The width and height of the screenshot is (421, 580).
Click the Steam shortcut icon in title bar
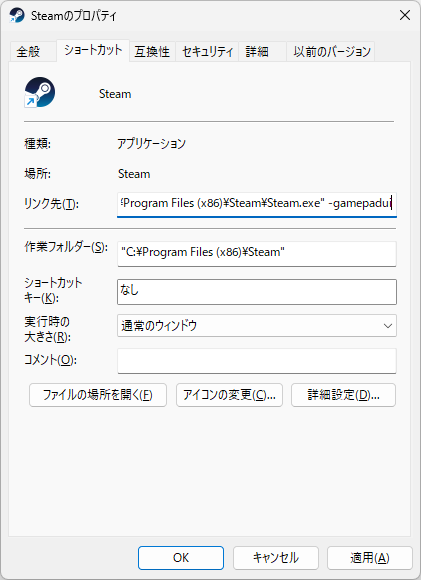(x=17, y=16)
